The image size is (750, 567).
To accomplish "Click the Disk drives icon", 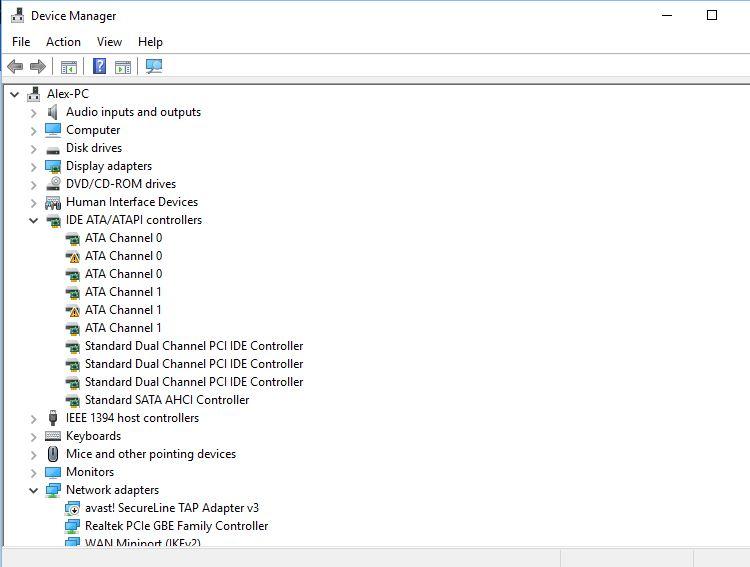I will [53, 150].
